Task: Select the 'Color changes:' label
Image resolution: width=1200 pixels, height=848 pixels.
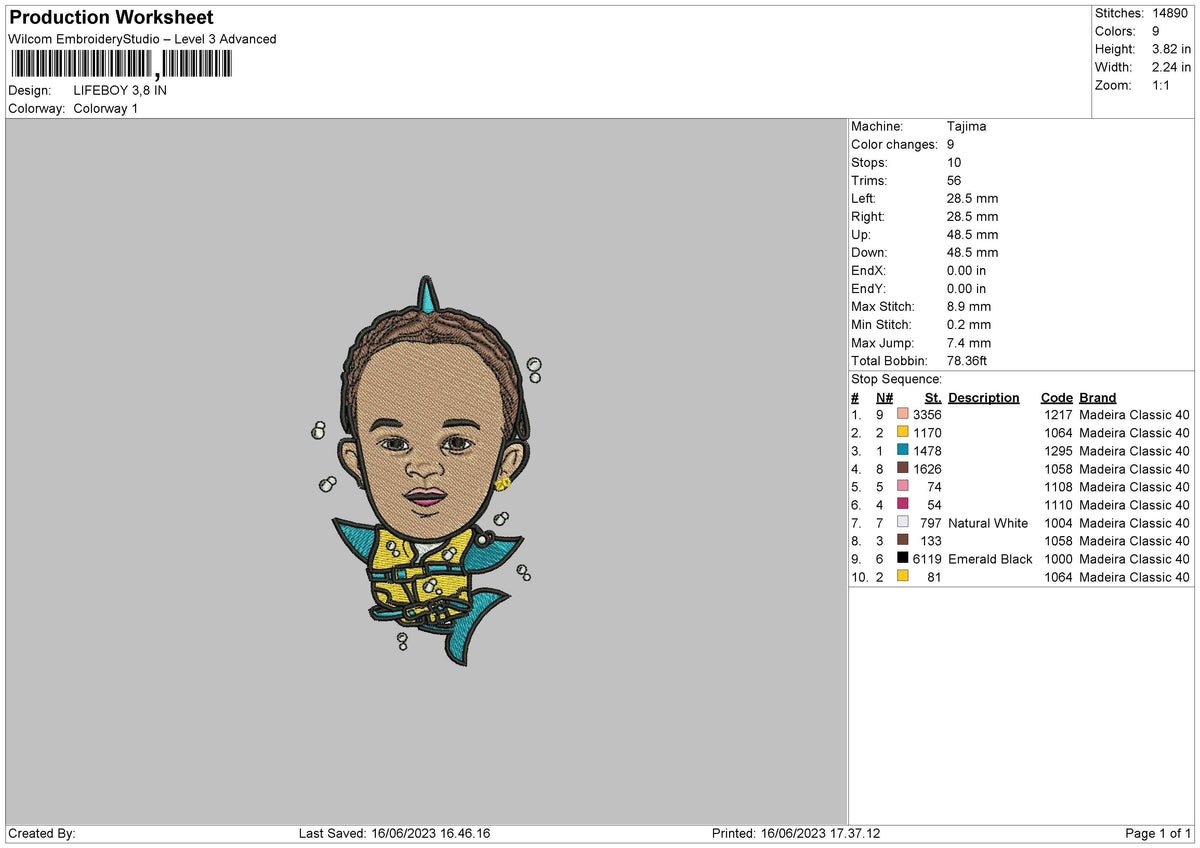Action: [893, 145]
